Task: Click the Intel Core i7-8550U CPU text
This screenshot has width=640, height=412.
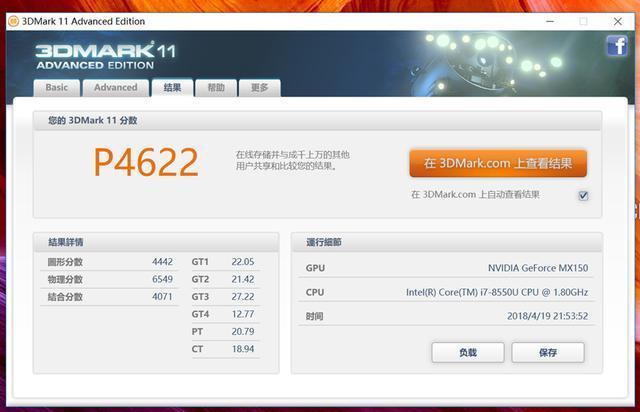Action: [x=497, y=292]
